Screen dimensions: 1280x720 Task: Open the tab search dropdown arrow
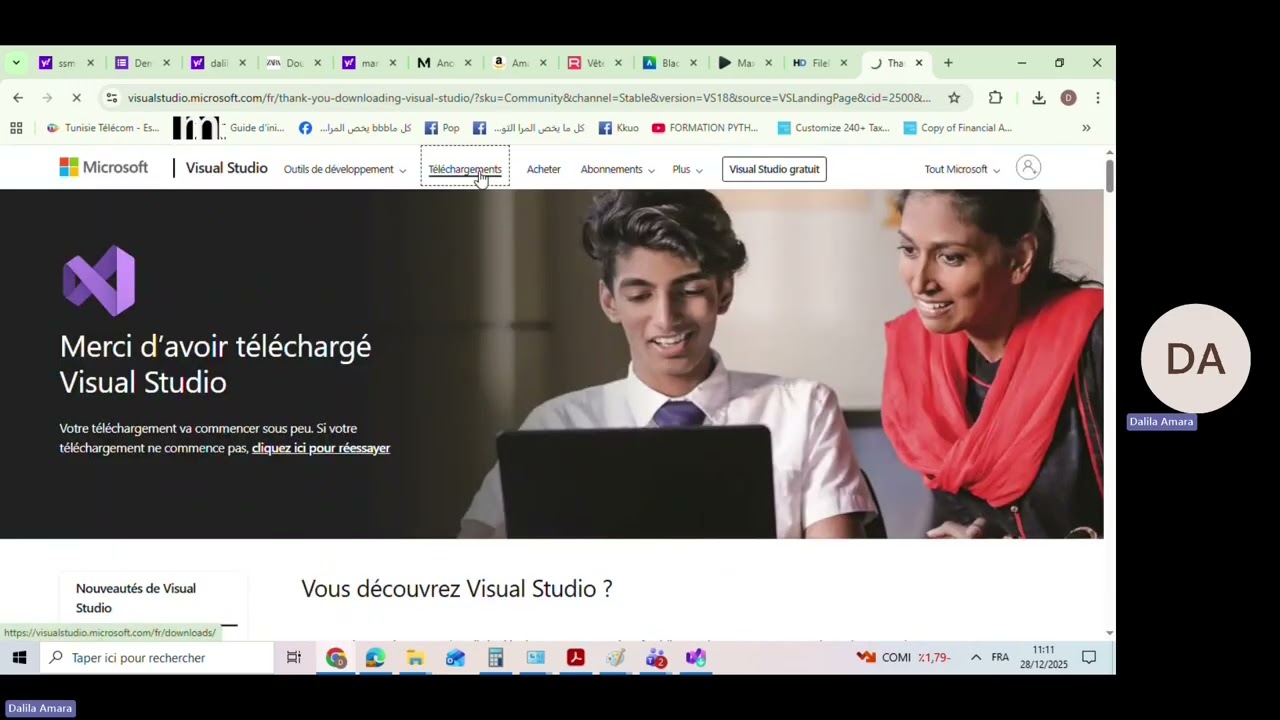point(16,63)
